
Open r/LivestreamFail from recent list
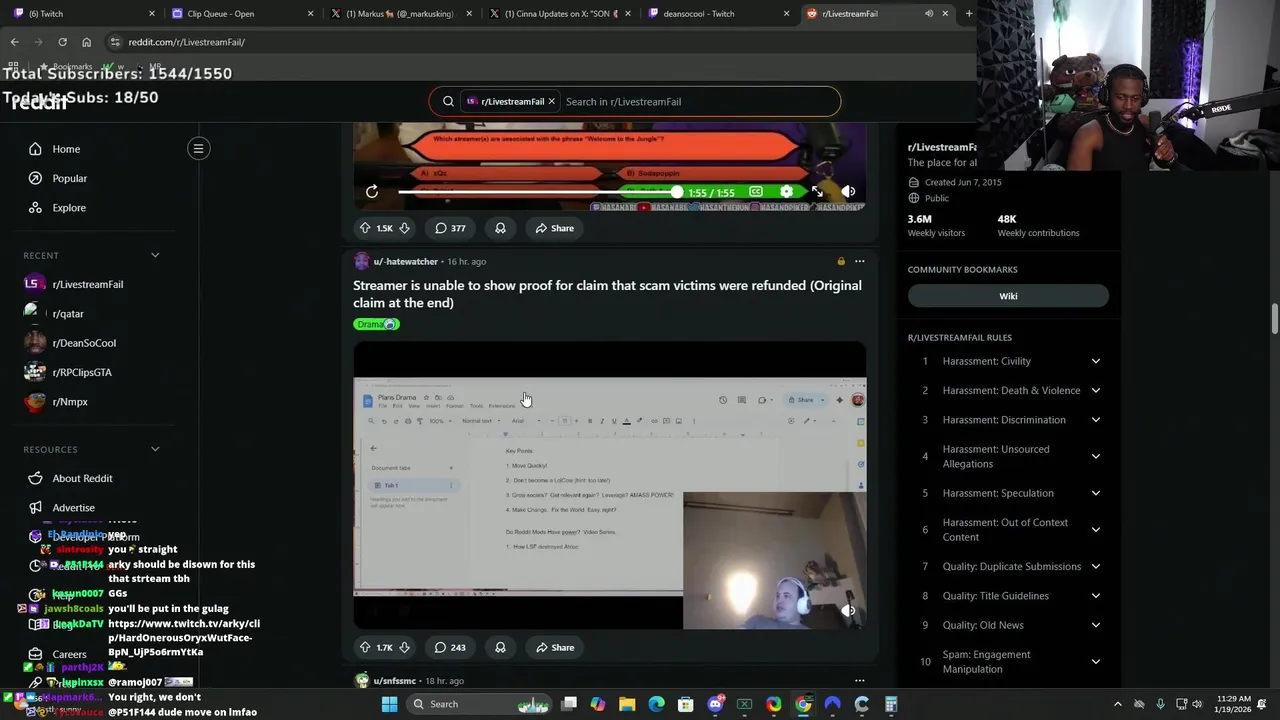[88, 284]
